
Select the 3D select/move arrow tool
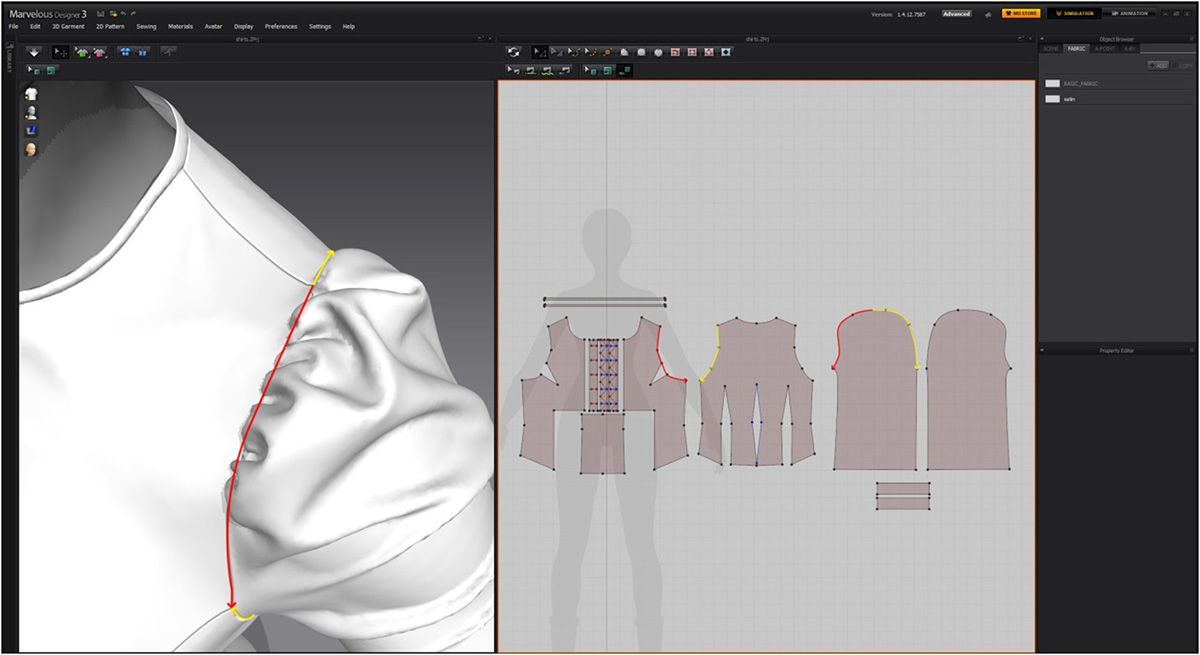pos(61,51)
